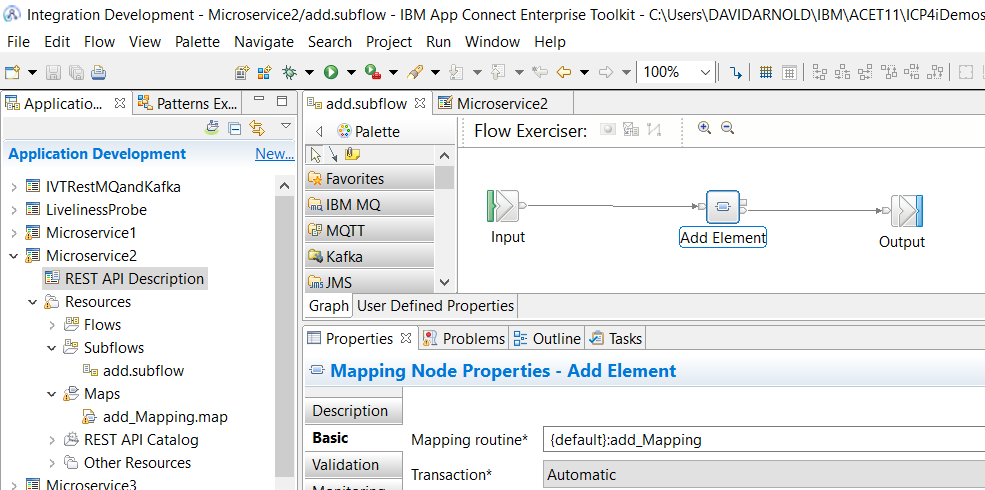Click the blue connection routing icon
The width and height of the screenshot is (985, 490).
coord(736,72)
